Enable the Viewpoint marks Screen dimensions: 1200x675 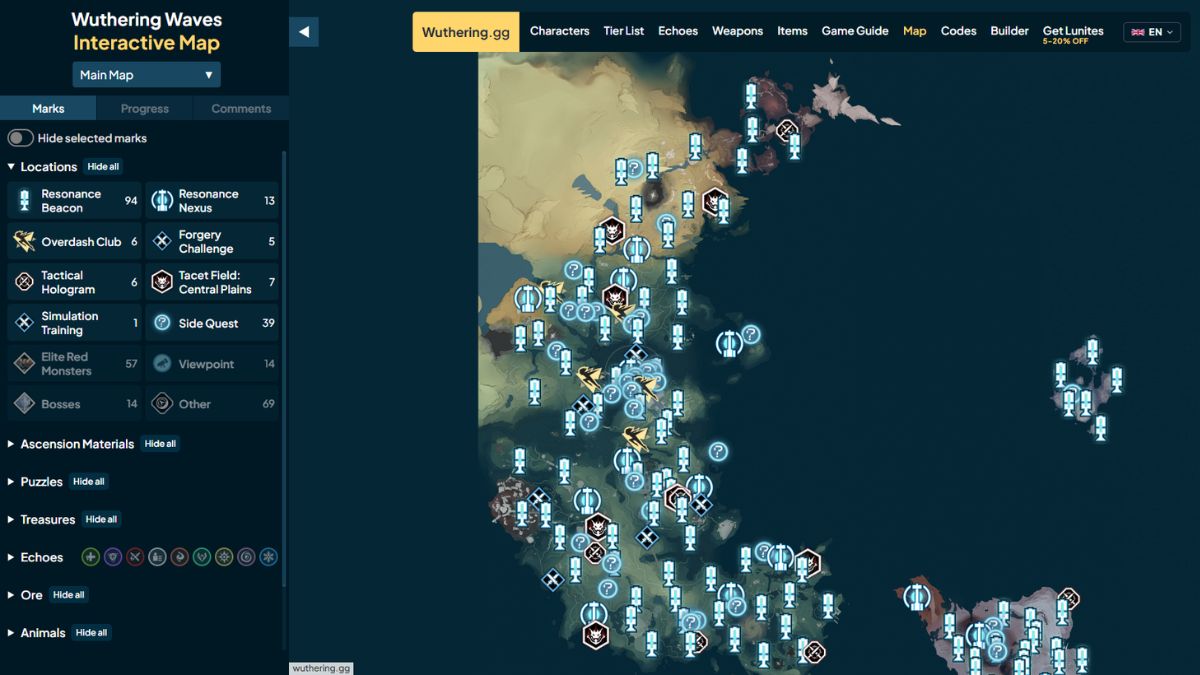[x=212, y=364]
